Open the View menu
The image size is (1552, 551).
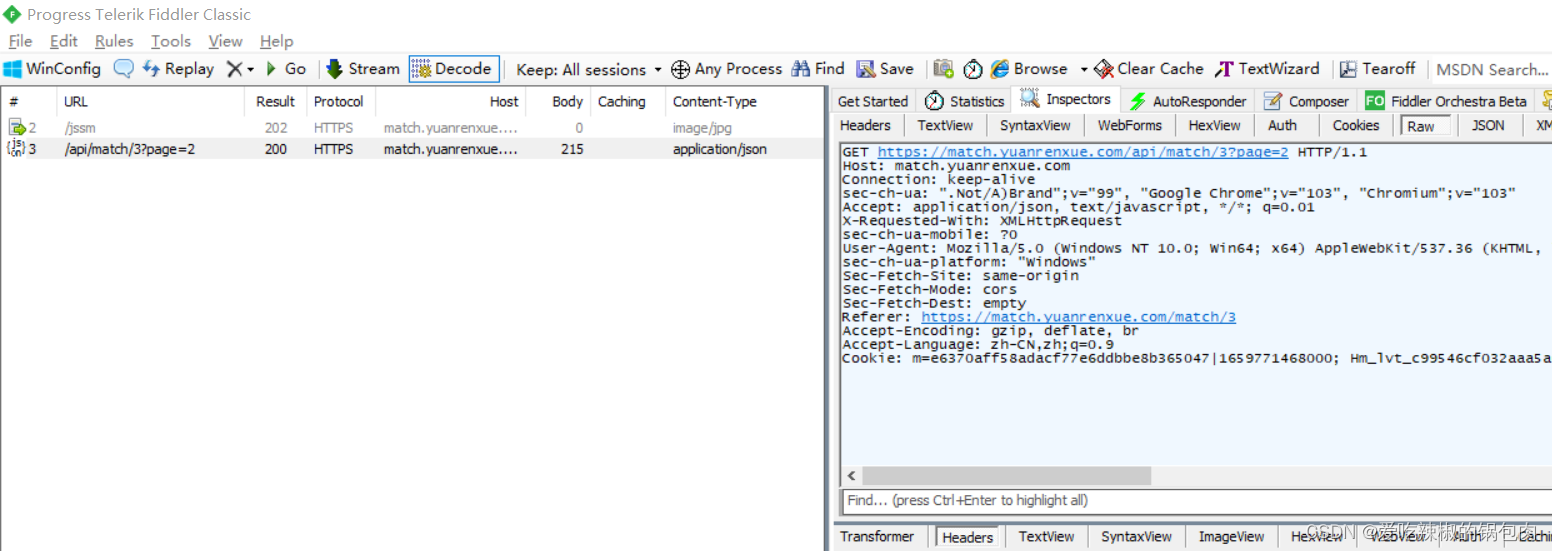click(225, 41)
